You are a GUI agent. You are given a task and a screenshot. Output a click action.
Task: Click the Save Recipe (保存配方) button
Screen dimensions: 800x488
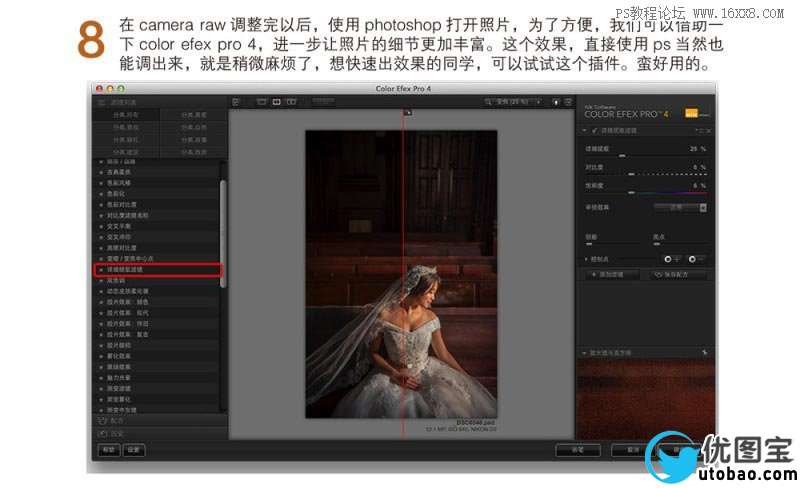(x=676, y=275)
